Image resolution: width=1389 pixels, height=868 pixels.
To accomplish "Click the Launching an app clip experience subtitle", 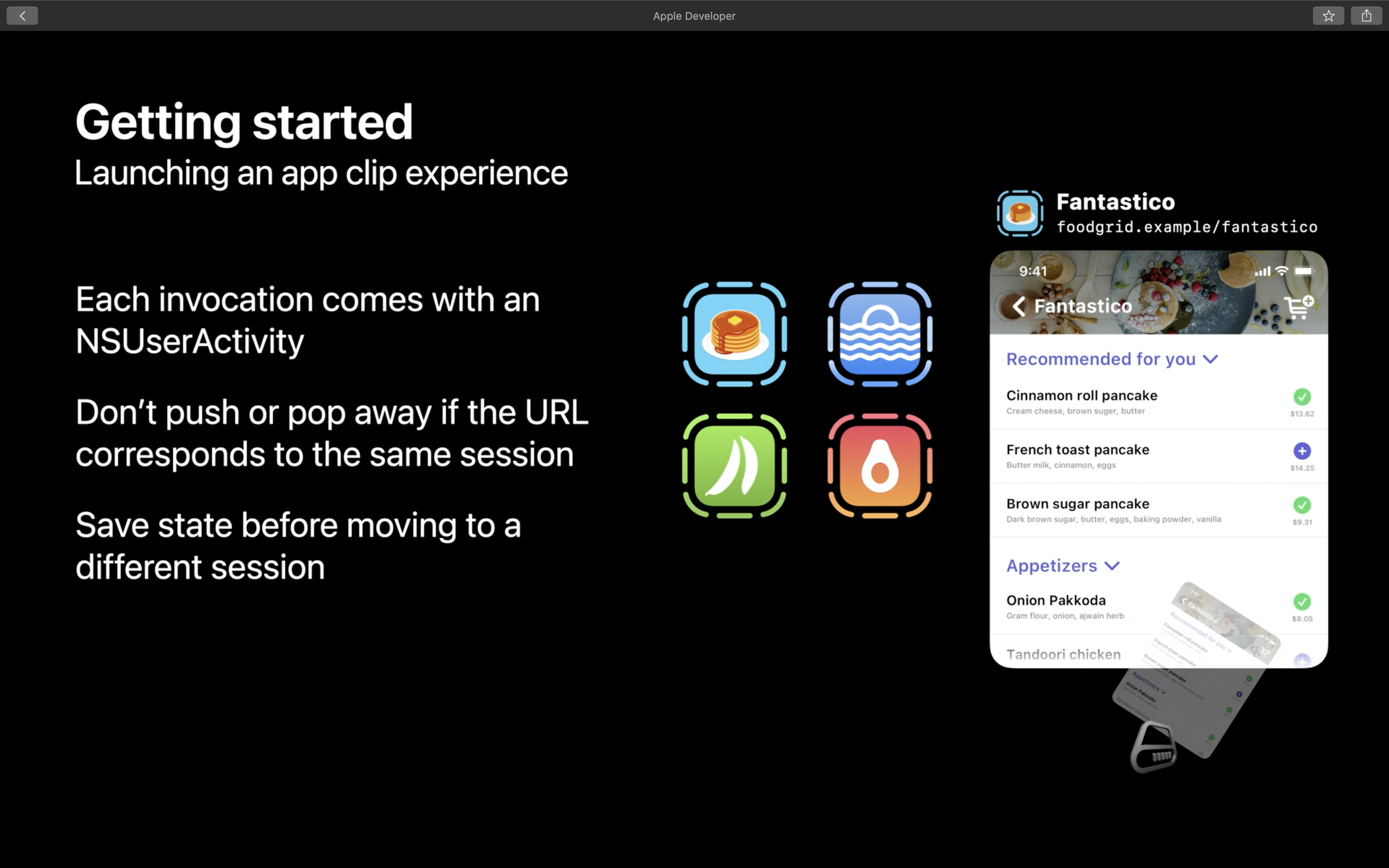I will coord(322,174).
